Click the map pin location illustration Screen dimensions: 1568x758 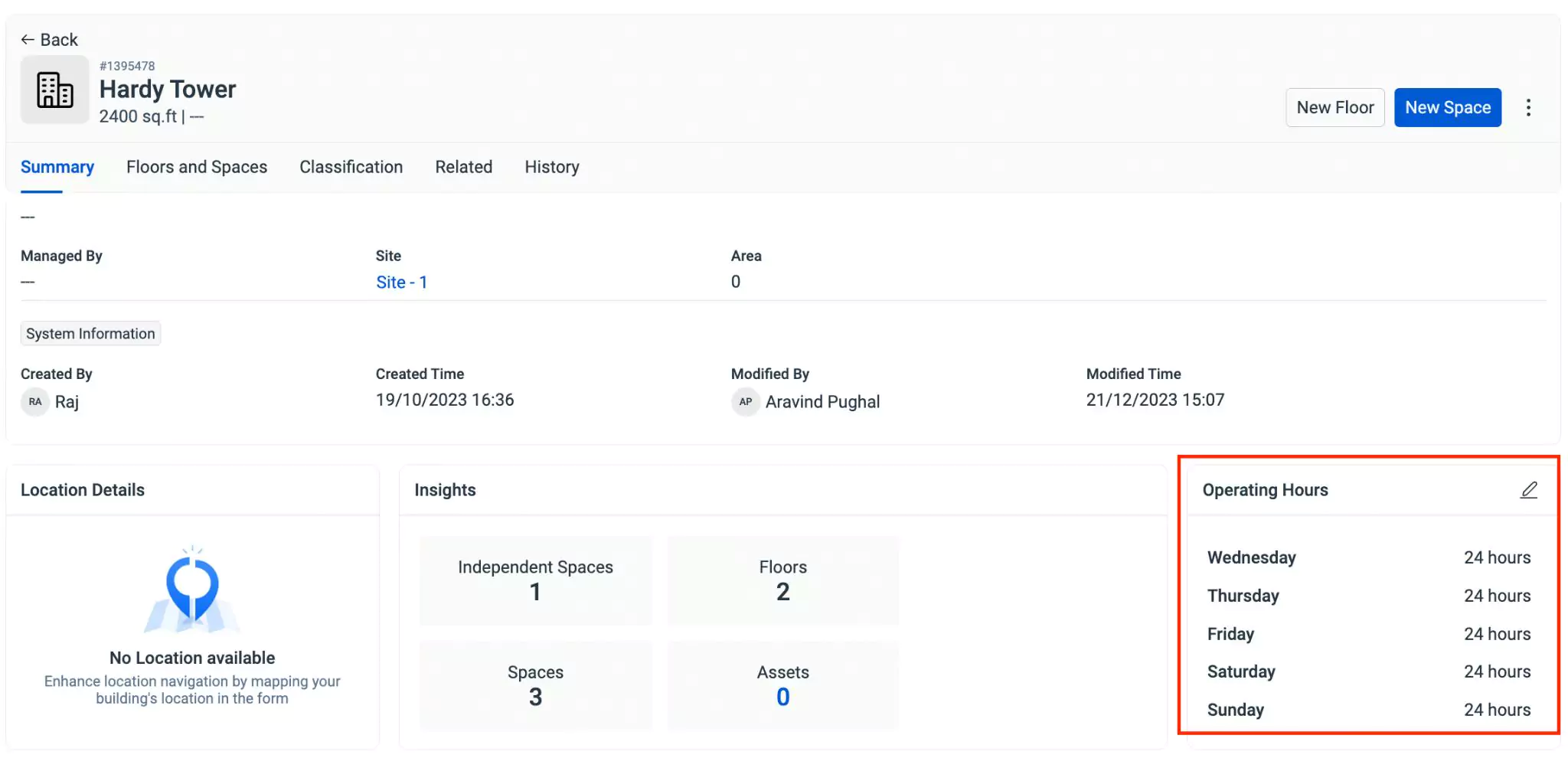(x=192, y=590)
